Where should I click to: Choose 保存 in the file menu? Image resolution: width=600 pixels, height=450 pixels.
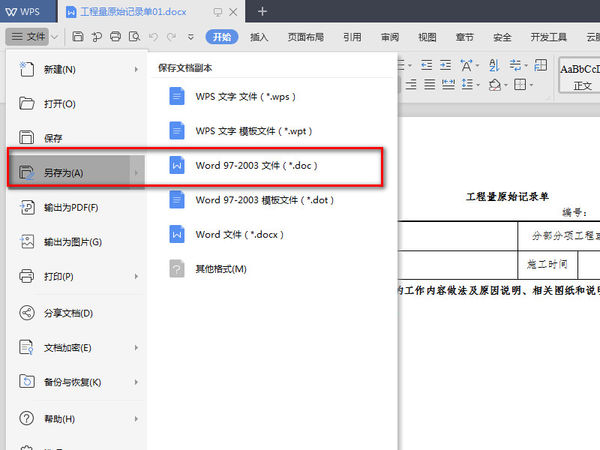(x=77, y=138)
